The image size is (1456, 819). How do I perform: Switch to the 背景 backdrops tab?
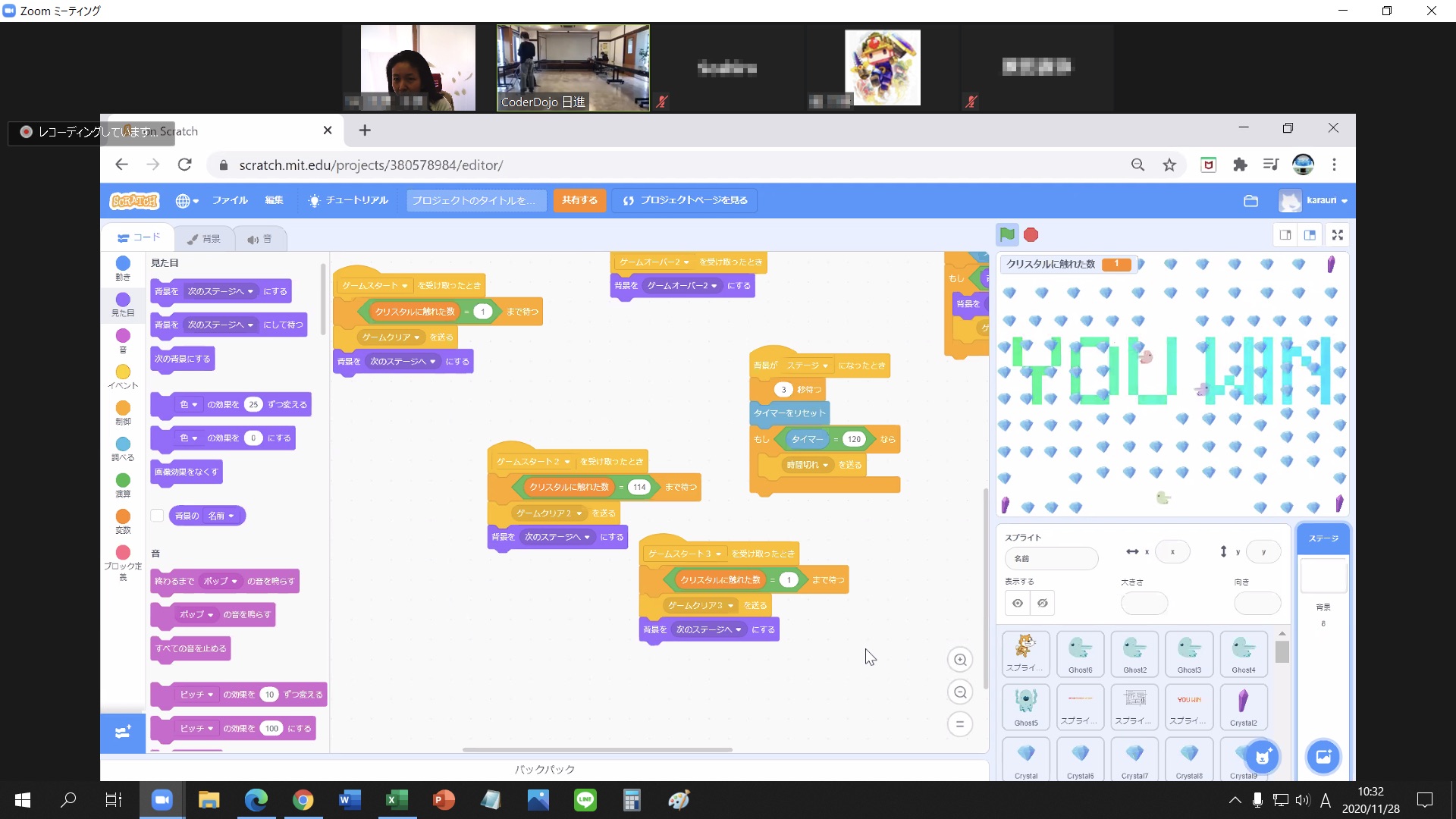coord(203,239)
